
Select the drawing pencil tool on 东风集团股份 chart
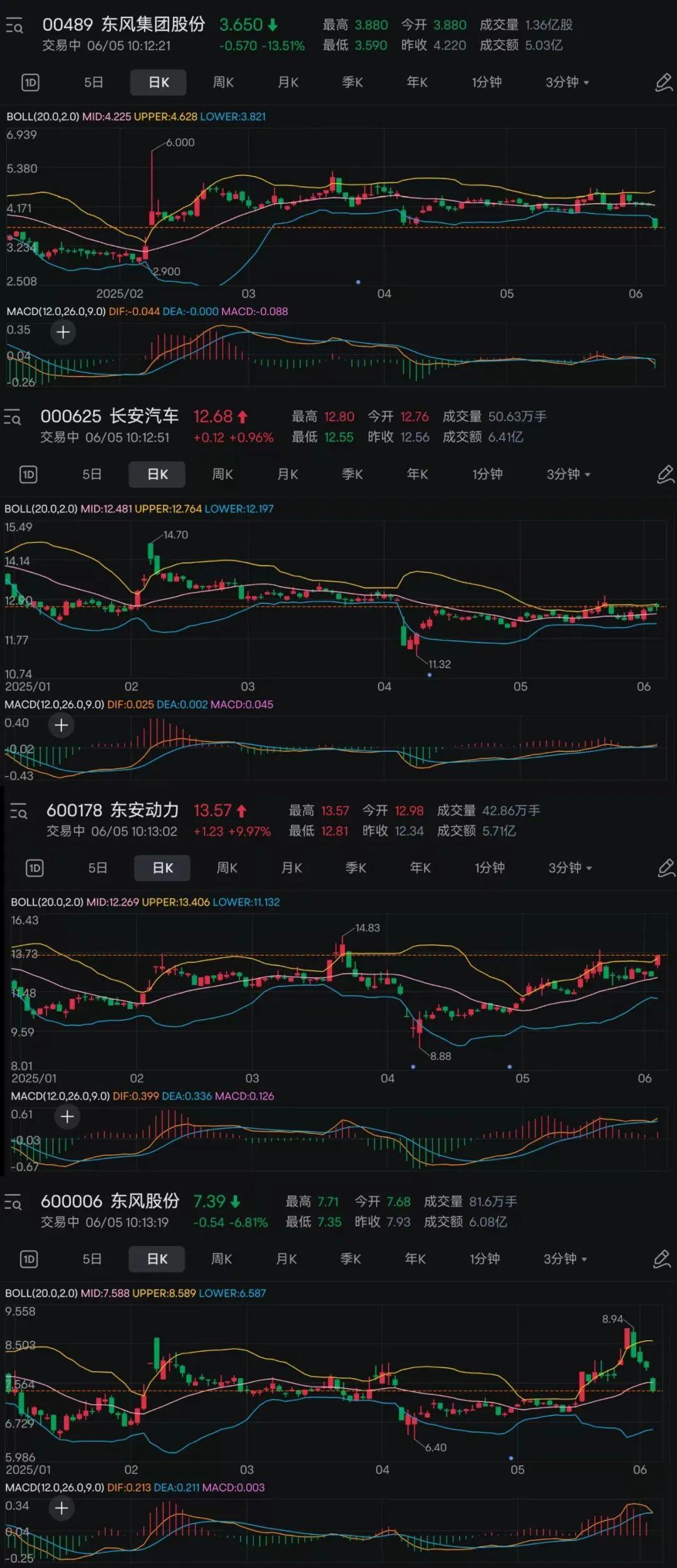[x=663, y=83]
